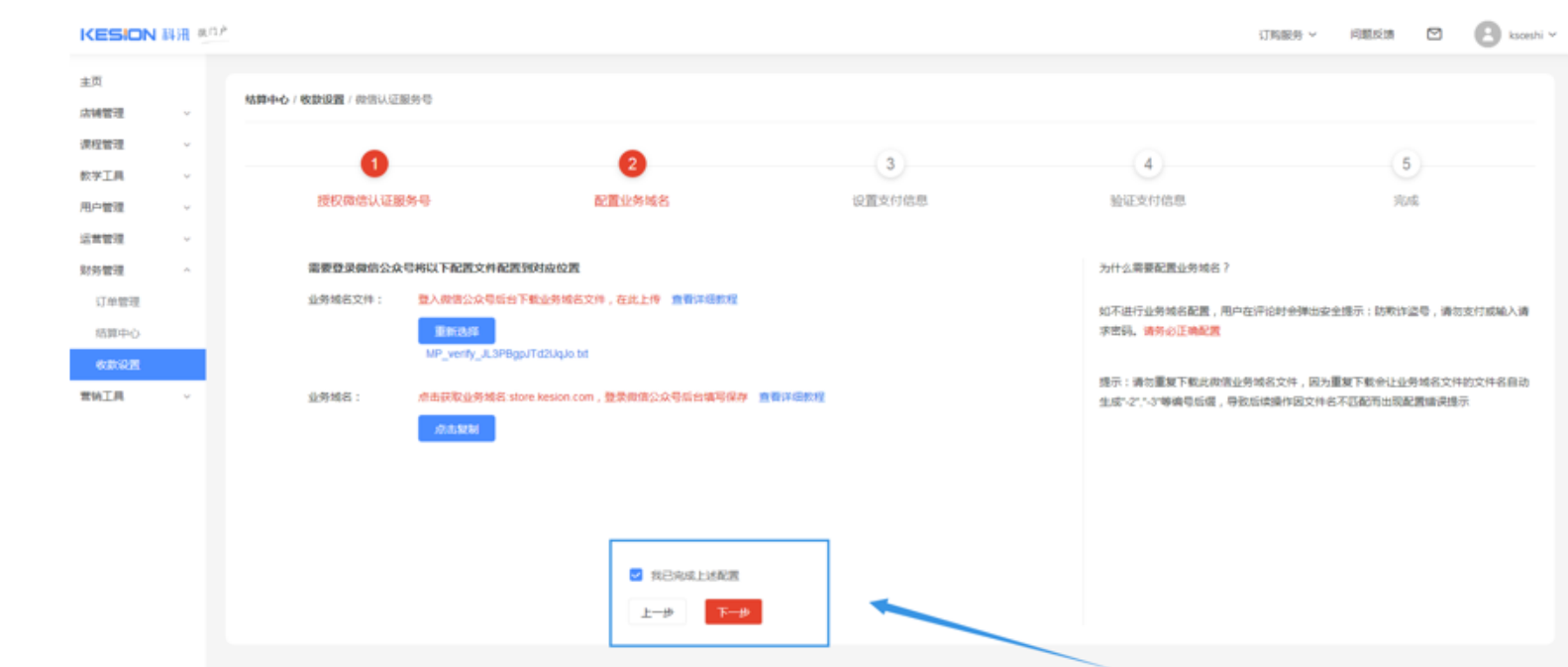
Task: Toggle the 我已完成上述配置 checkbox
Action: coord(636,575)
